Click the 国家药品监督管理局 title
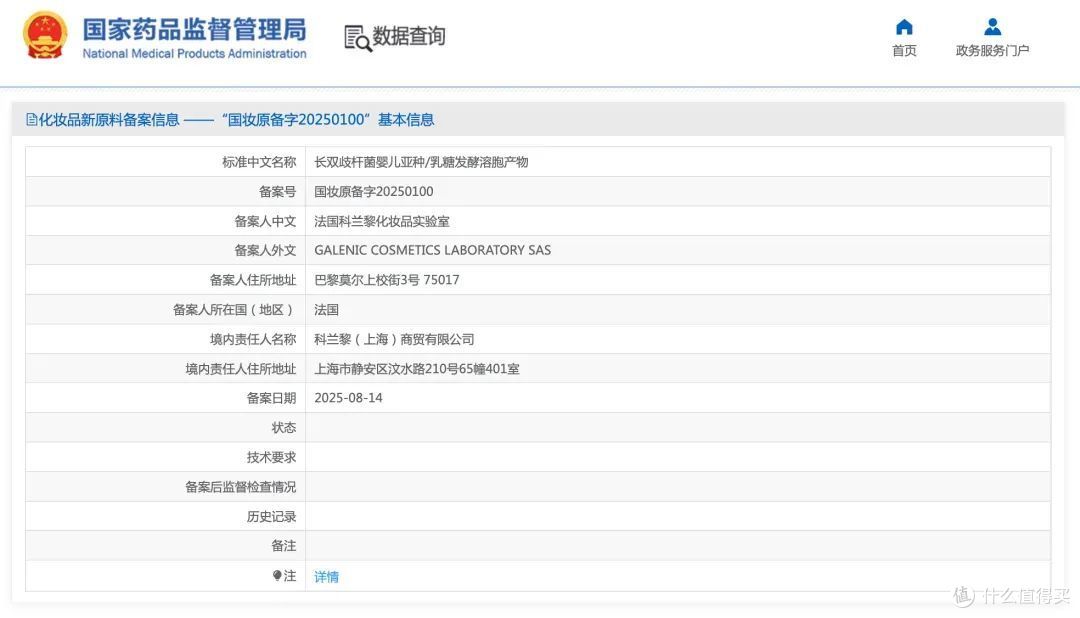 pos(194,30)
